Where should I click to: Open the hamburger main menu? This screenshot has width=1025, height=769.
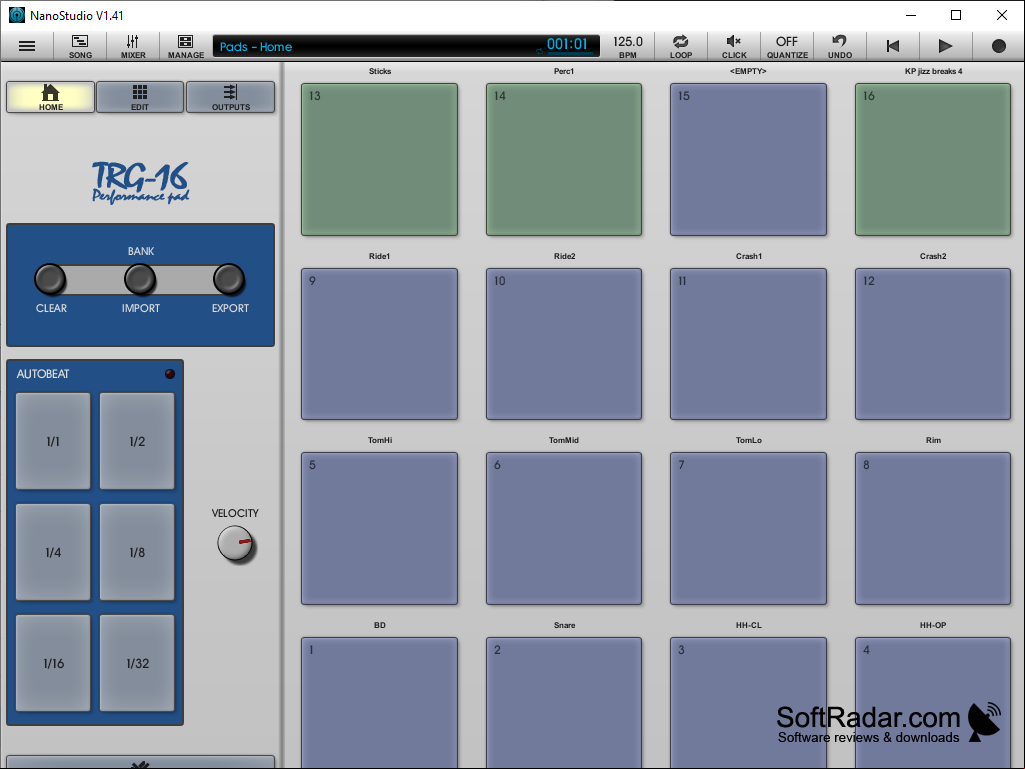pos(27,46)
